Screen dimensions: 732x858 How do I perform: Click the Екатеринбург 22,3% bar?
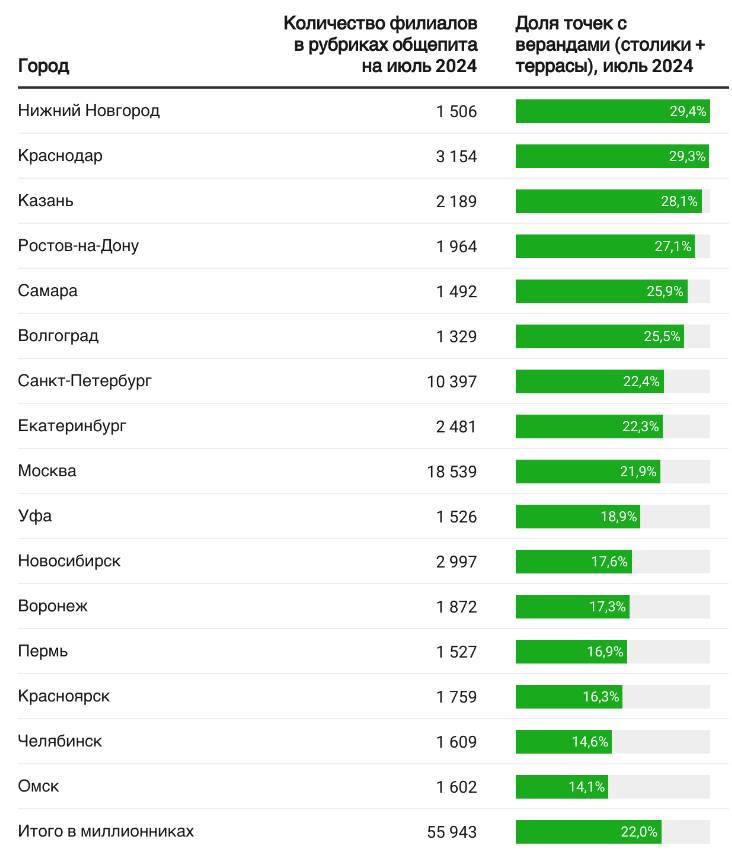pyautogui.click(x=588, y=426)
